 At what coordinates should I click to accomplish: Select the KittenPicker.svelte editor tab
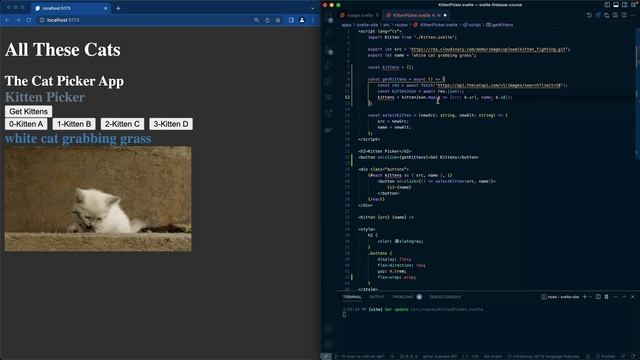[x=416, y=15]
